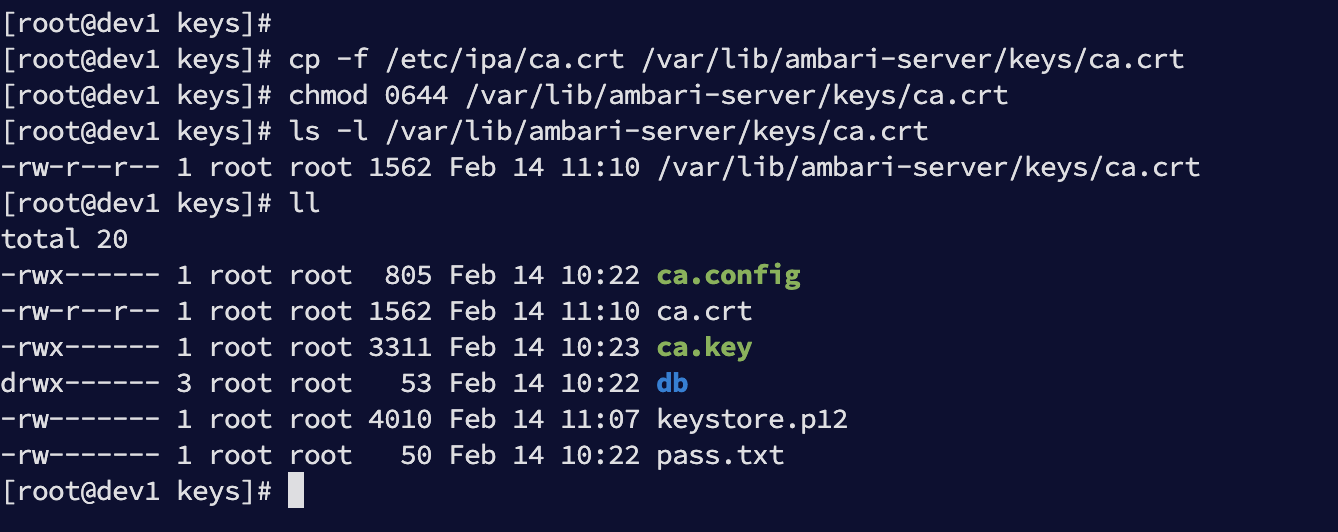
Task: Select the blue db directory name
Action: [672, 383]
